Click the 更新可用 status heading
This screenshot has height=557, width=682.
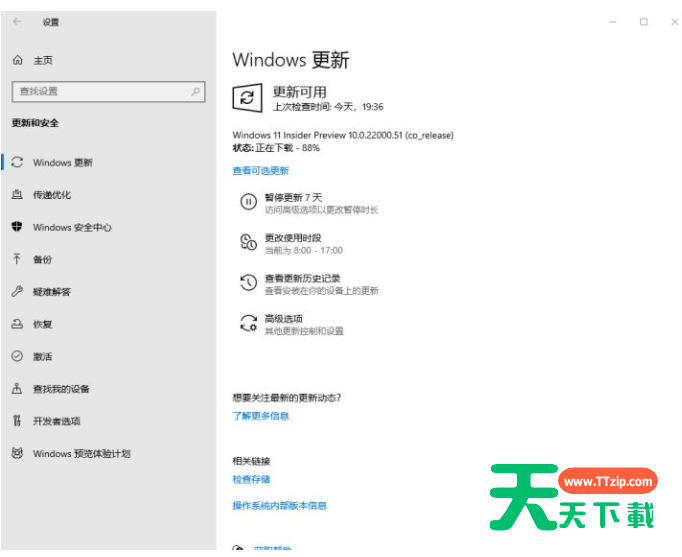(300, 92)
